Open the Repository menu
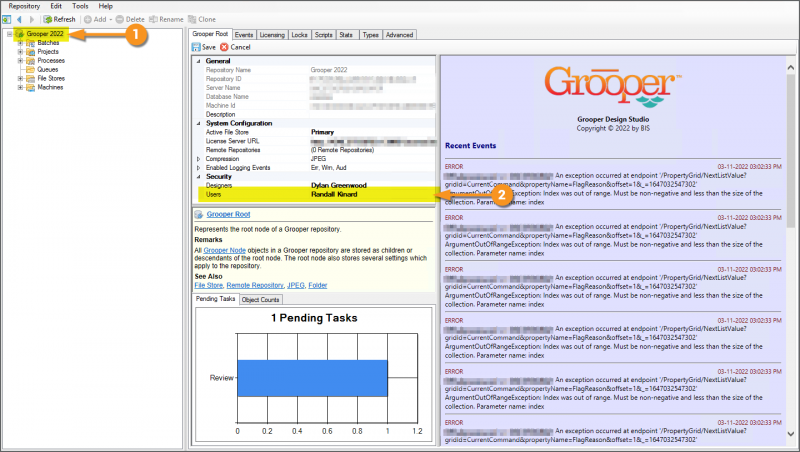 pyautogui.click(x=24, y=6)
